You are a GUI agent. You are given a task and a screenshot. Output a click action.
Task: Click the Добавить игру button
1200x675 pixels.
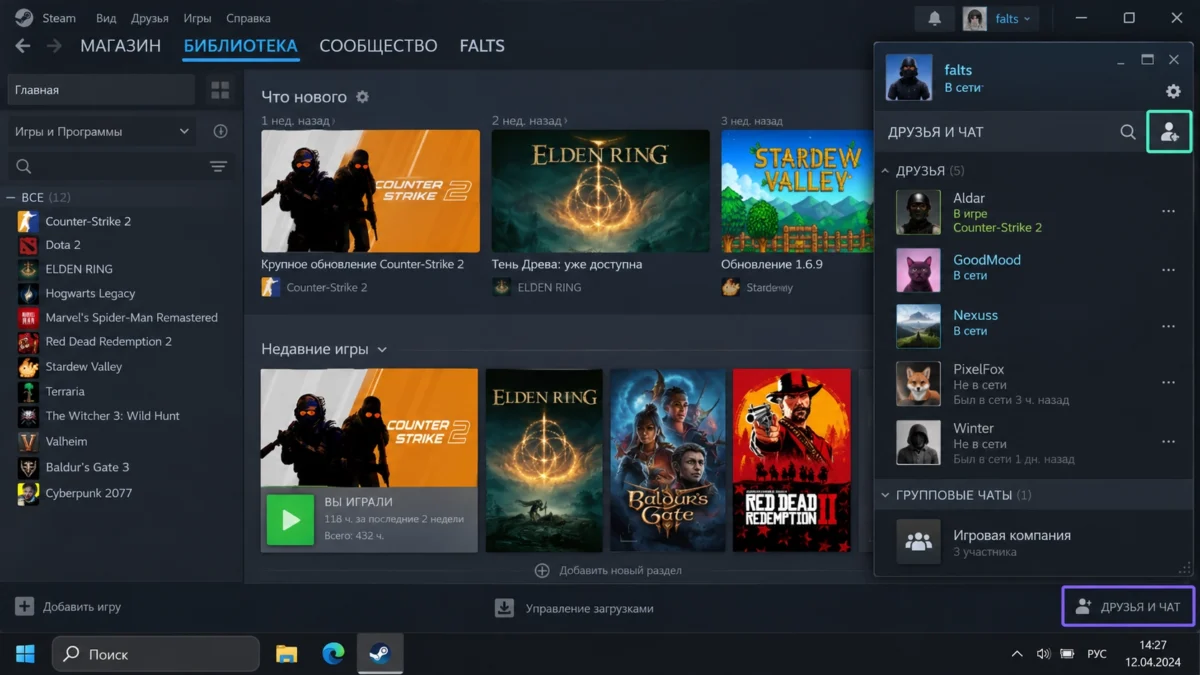click(x=68, y=607)
